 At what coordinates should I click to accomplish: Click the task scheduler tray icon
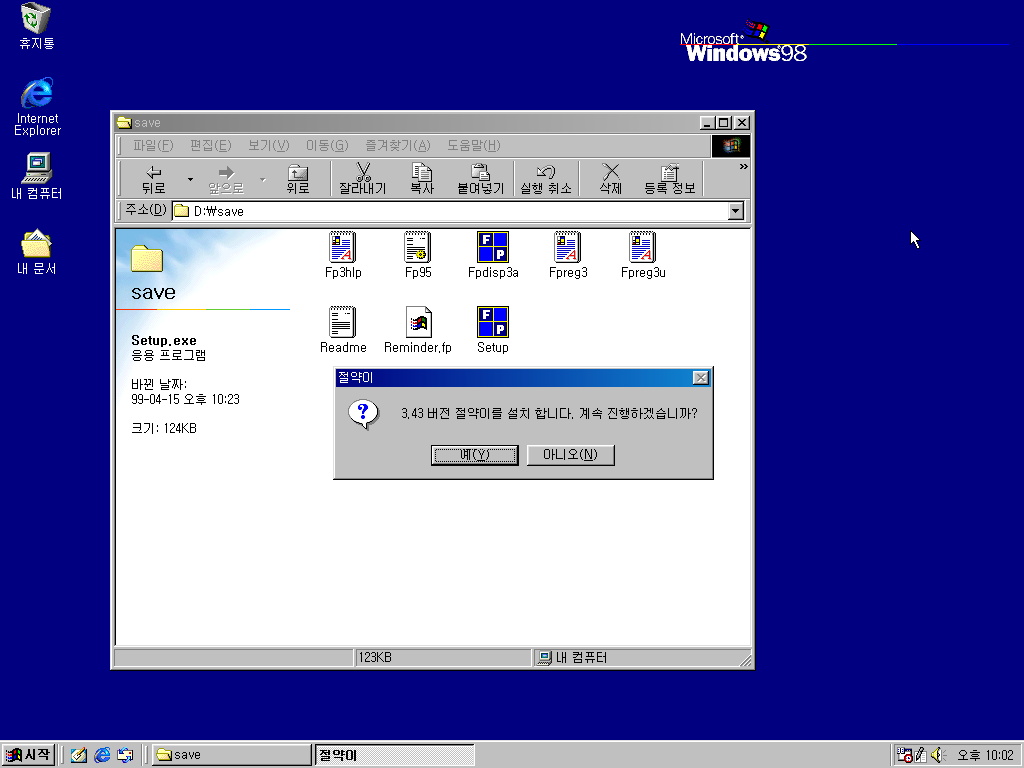pyautogui.click(x=904, y=755)
